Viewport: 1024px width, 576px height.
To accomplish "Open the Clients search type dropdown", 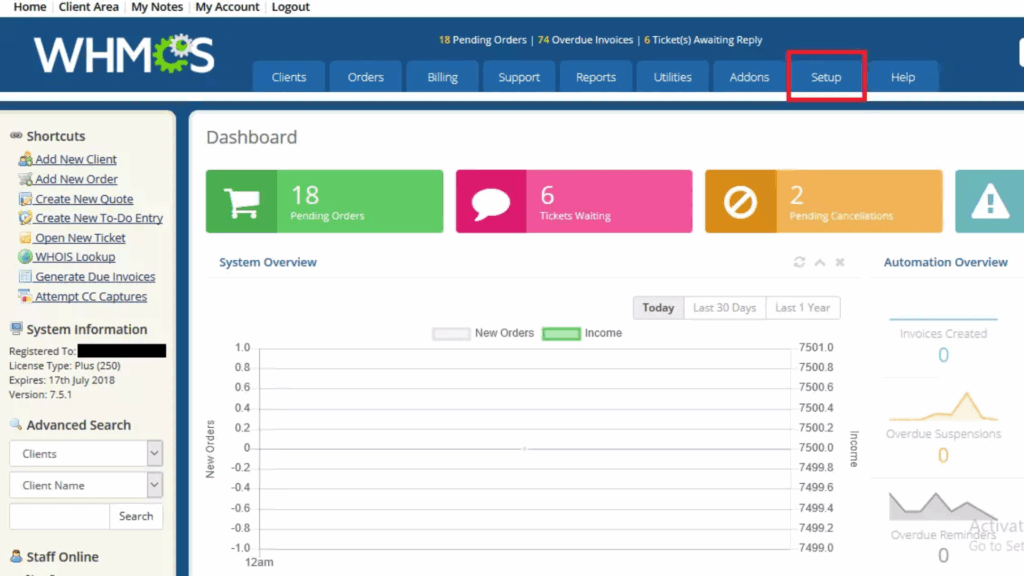I will tap(86, 453).
